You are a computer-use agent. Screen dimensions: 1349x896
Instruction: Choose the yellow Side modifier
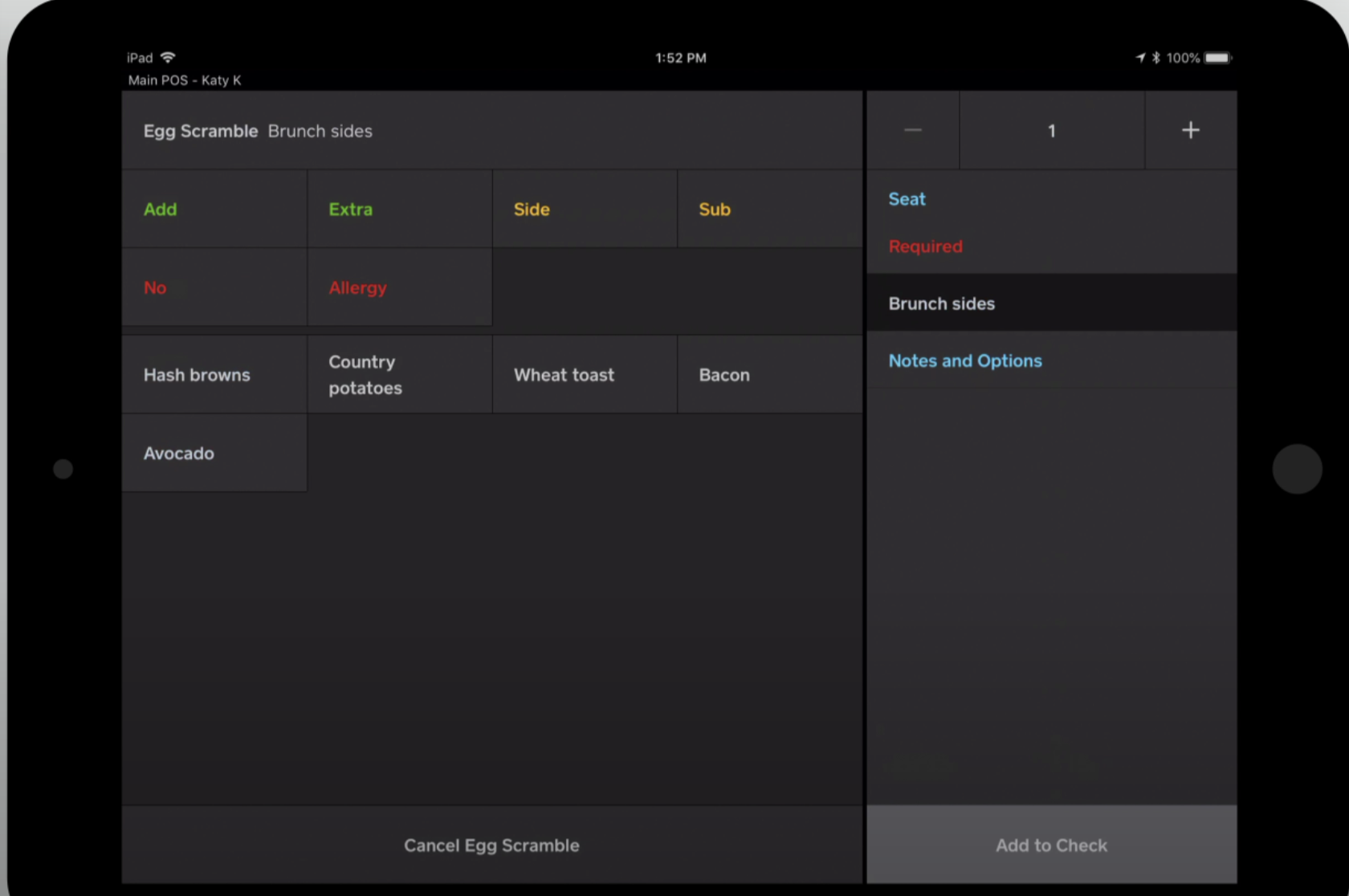(x=585, y=209)
